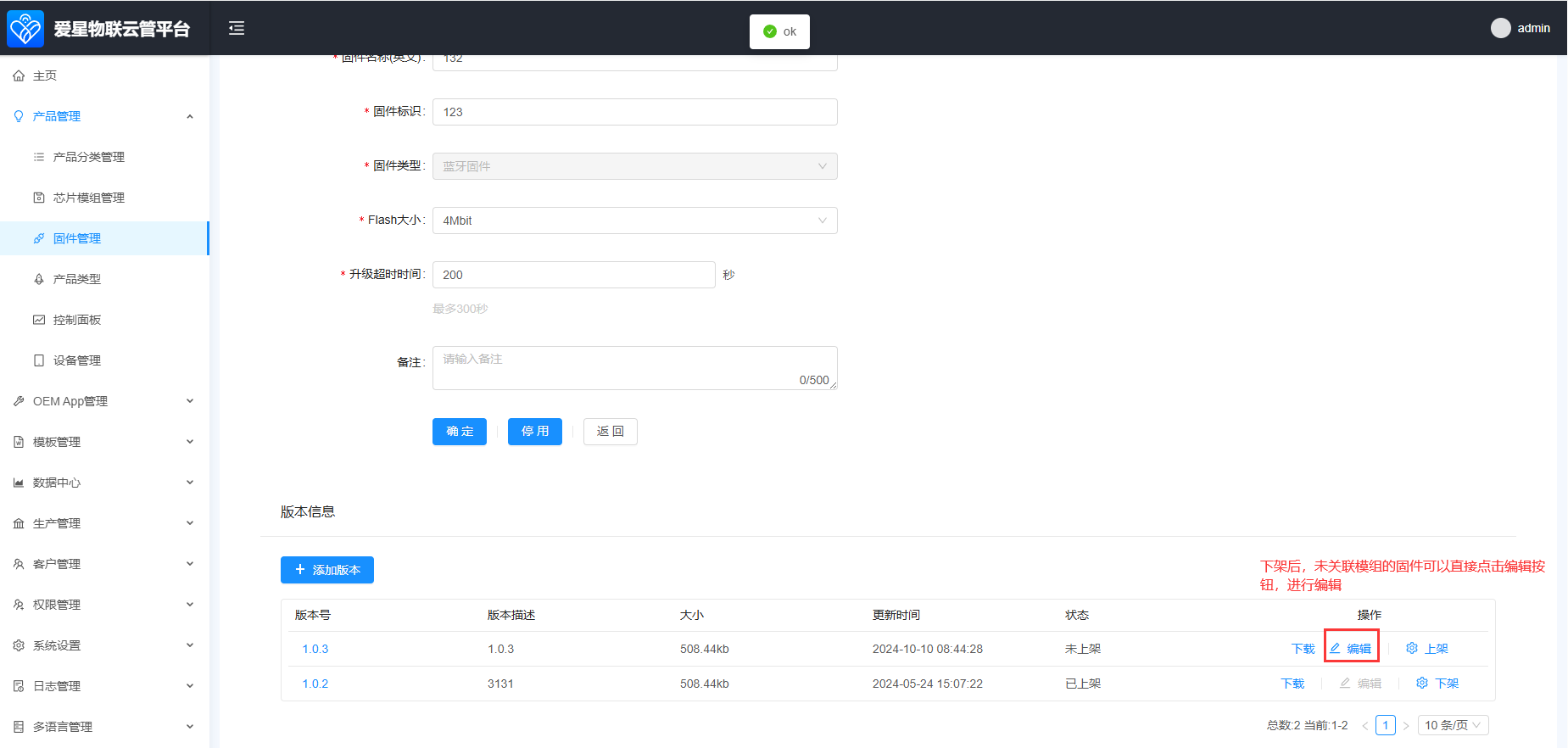Viewport: 1568px width, 748px height.
Task: Open version 1.0.3 link
Action: pyautogui.click(x=315, y=649)
